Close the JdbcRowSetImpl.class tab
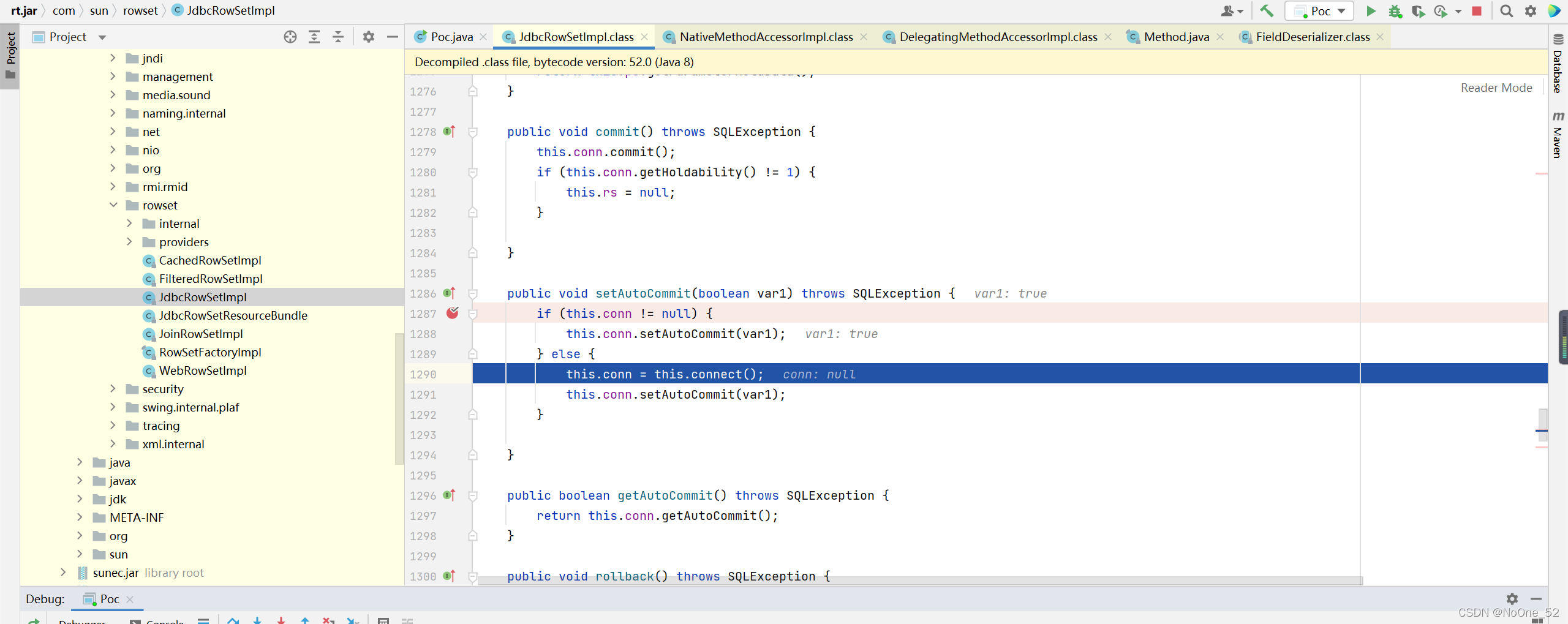Viewport: 1568px width, 624px height. (x=644, y=37)
